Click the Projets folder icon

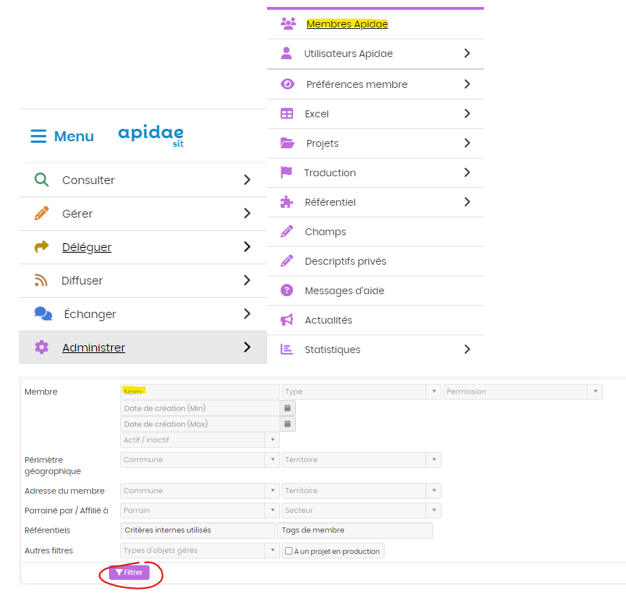287,143
